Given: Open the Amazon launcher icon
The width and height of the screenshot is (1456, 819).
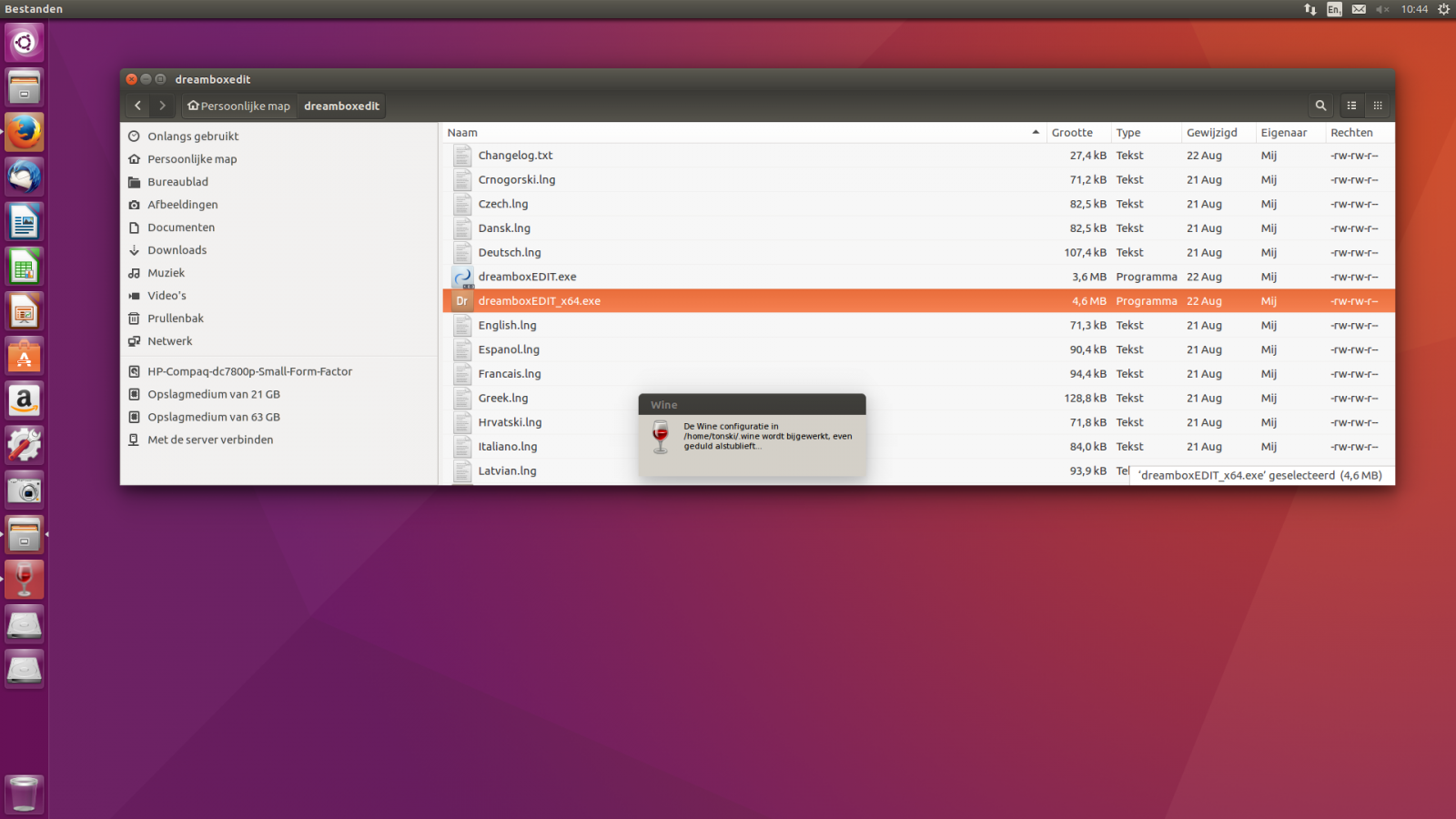Looking at the screenshot, I should click(25, 400).
